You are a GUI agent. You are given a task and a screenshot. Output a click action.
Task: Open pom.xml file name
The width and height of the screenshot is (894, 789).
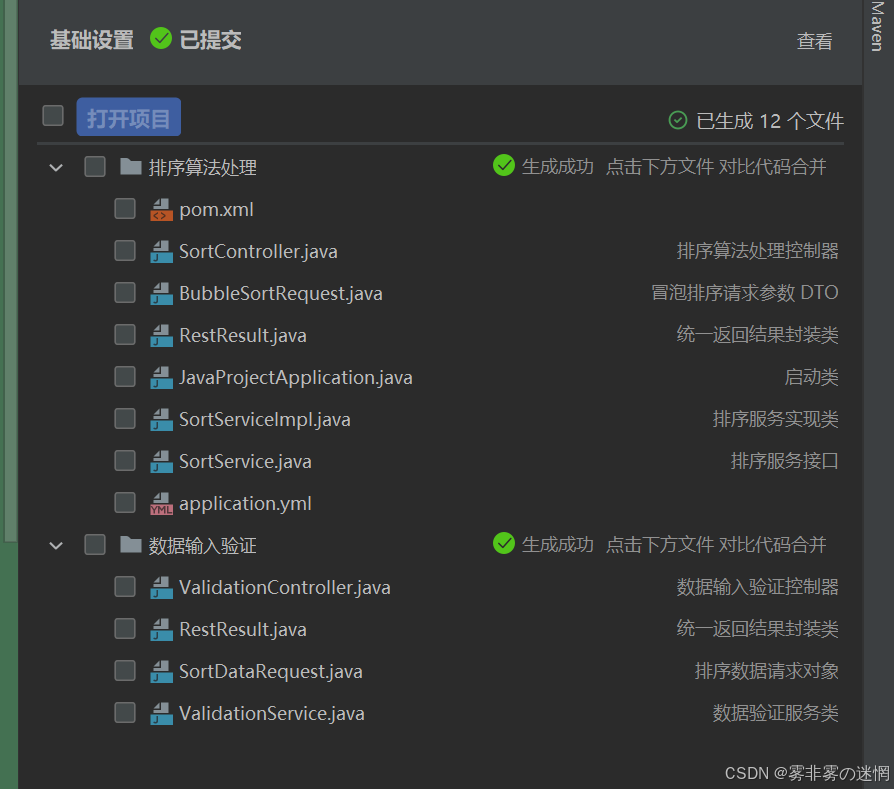point(217,210)
